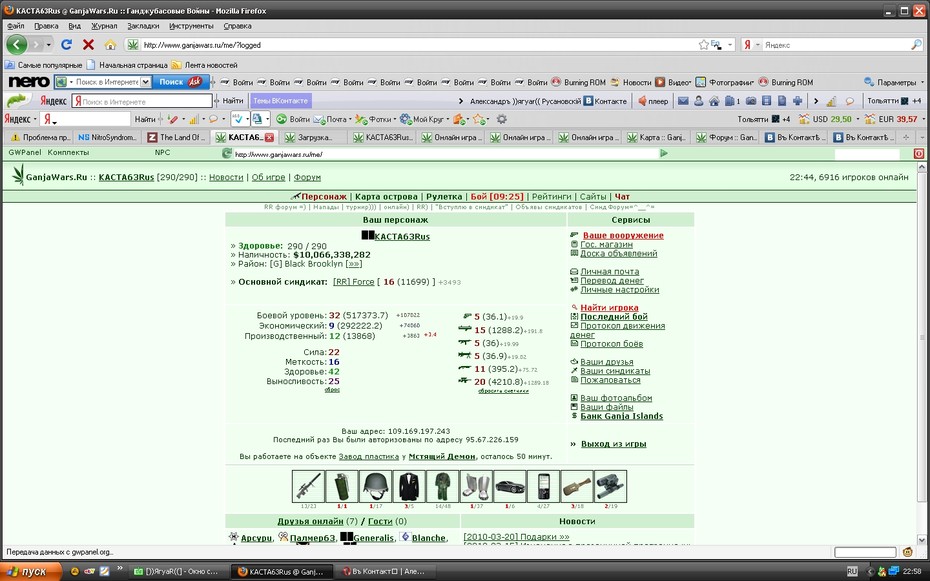Click the RU language indicator in system tray
The height and width of the screenshot is (581, 930).
[x=852, y=572]
